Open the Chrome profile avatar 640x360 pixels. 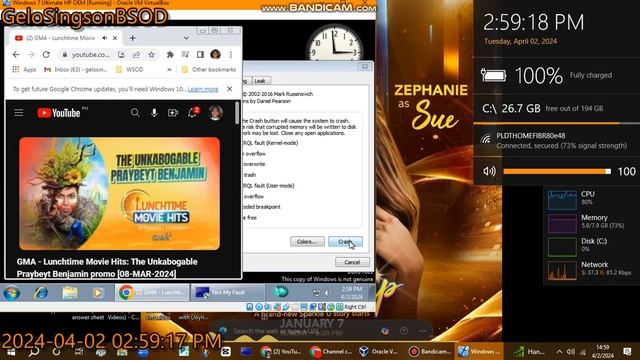point(216,54)
